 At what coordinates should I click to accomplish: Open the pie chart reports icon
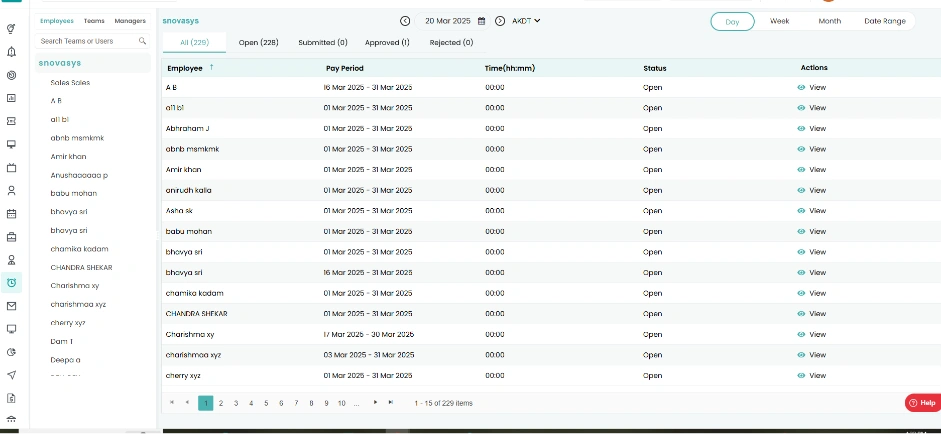pos(11,352)
